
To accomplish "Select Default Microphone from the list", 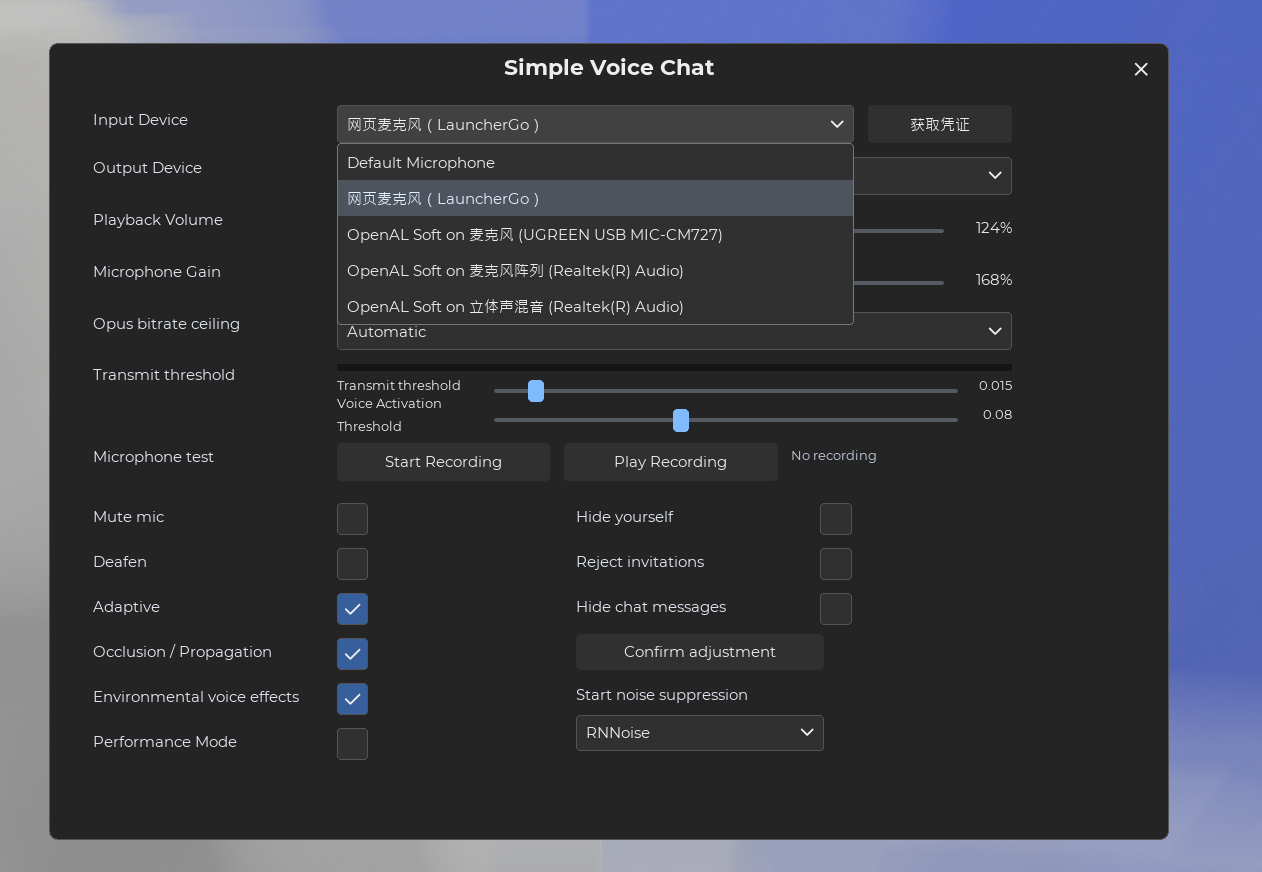I will 595,162.
